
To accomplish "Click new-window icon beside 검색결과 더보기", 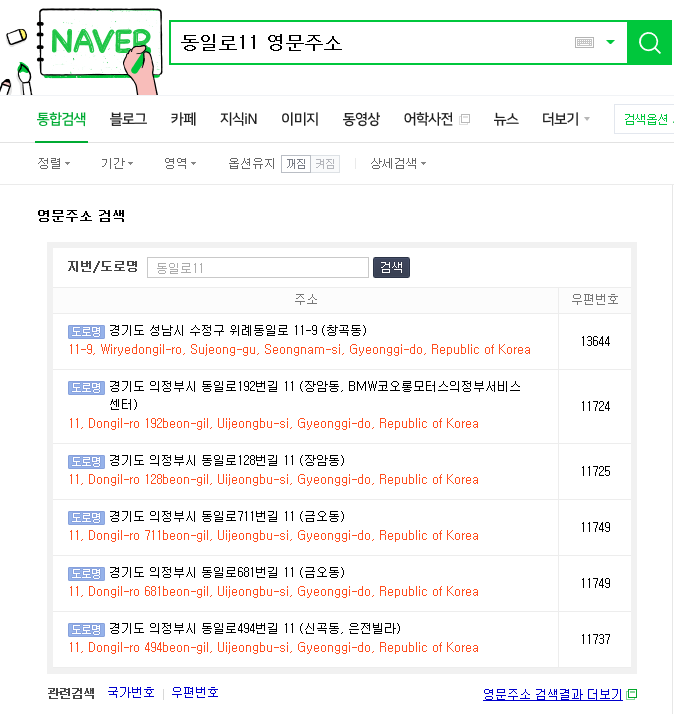I will point(632,694).
